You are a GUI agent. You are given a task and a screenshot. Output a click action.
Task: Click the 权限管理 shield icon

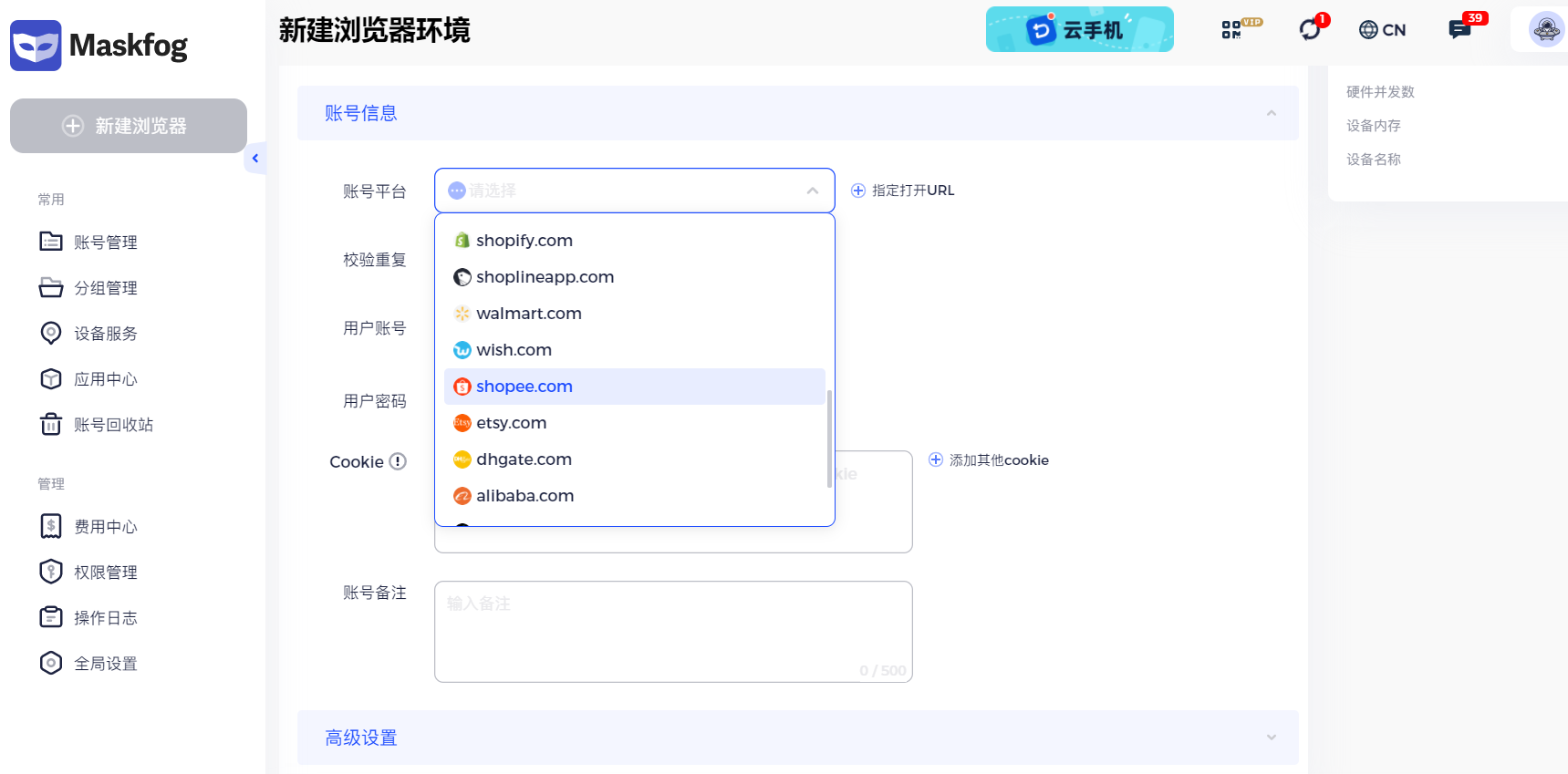(x=51, y=572)
